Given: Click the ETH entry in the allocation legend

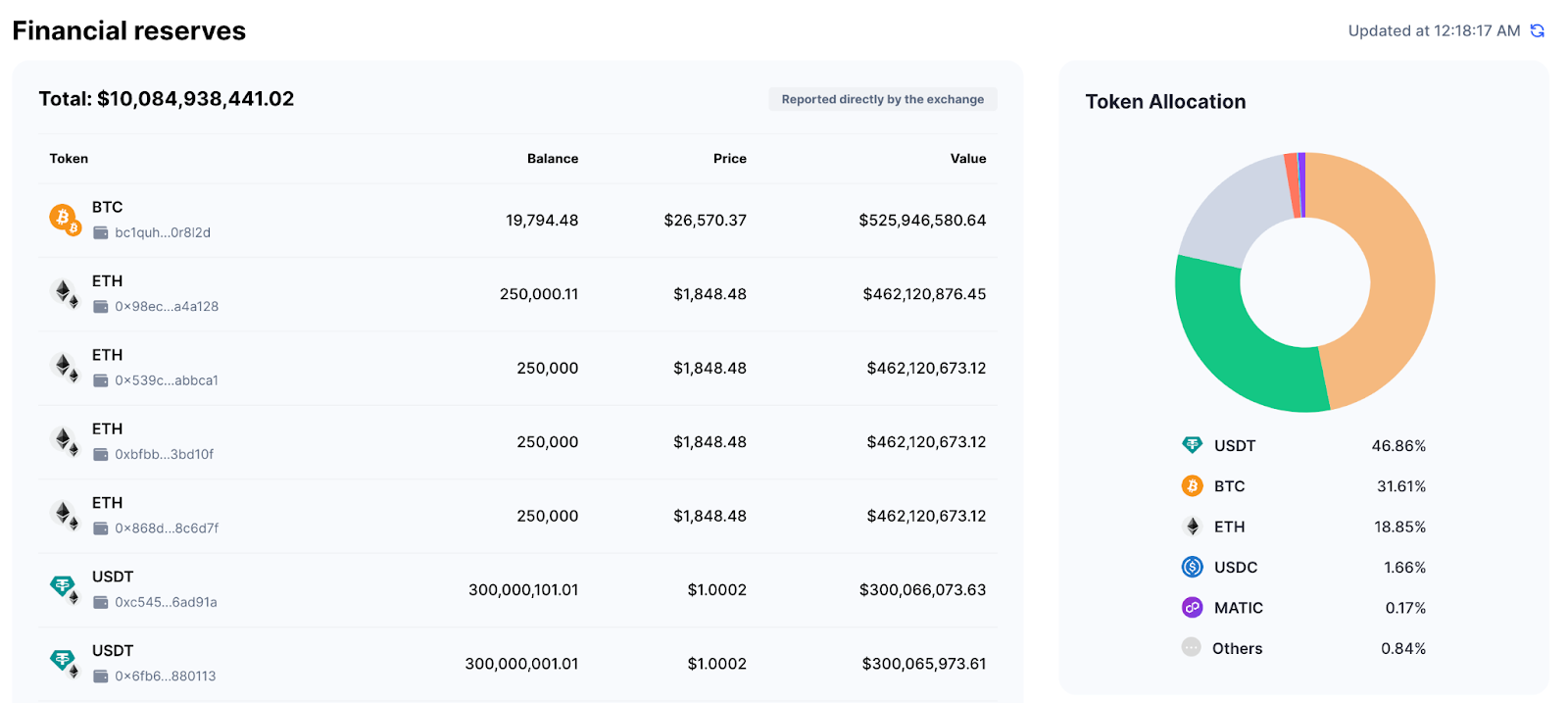Looking at the screenshot, I should click(1229, 527).
